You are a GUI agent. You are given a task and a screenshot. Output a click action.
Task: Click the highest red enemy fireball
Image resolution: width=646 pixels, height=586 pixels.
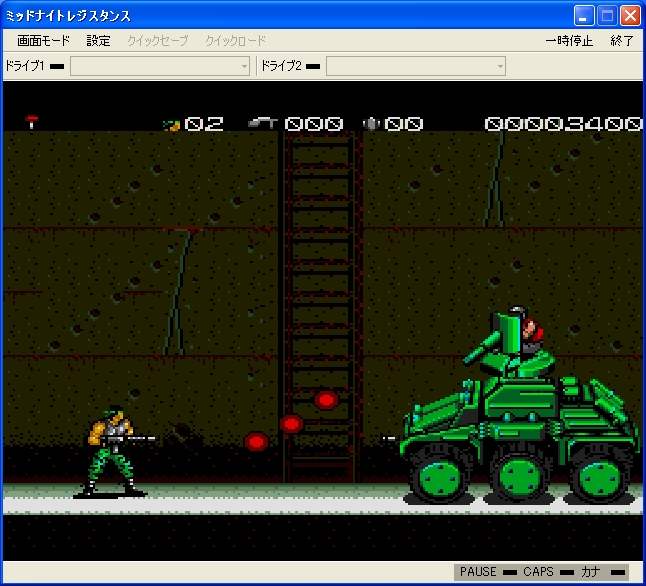326,399
